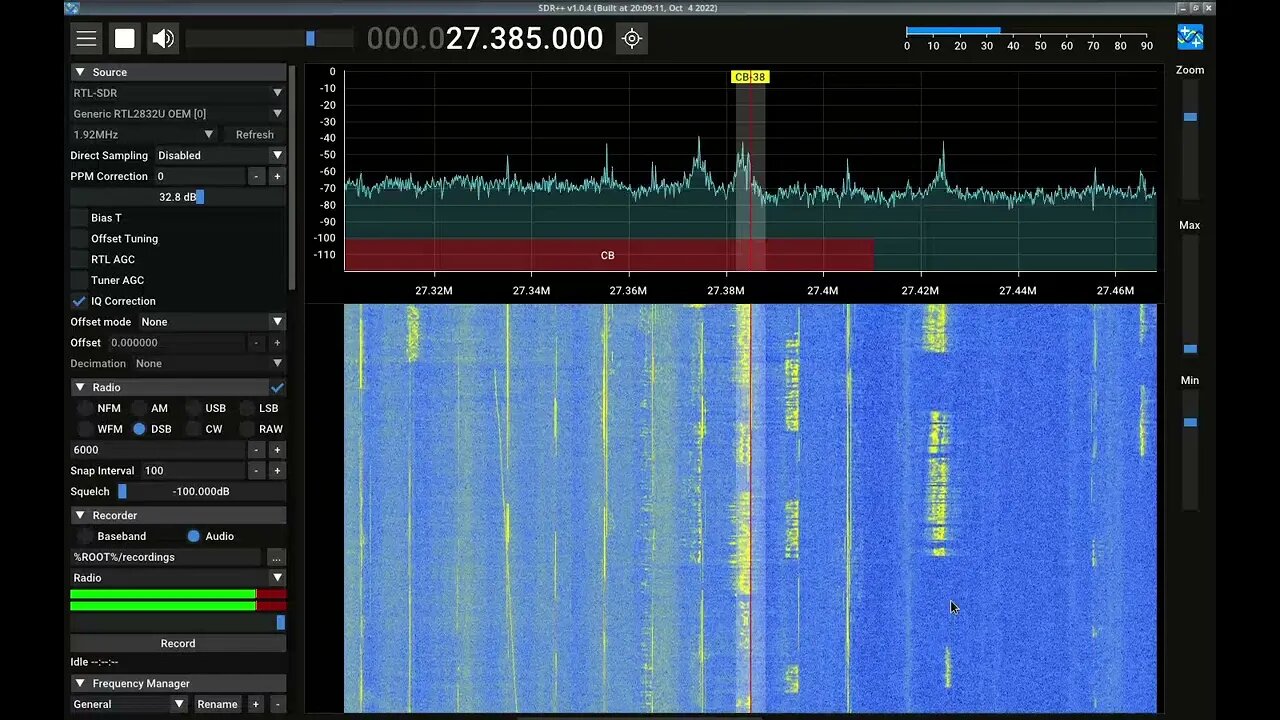Screen dimensions: 1280x720
Task: Add new list with plus button
Action: click(x=256, y=704)
